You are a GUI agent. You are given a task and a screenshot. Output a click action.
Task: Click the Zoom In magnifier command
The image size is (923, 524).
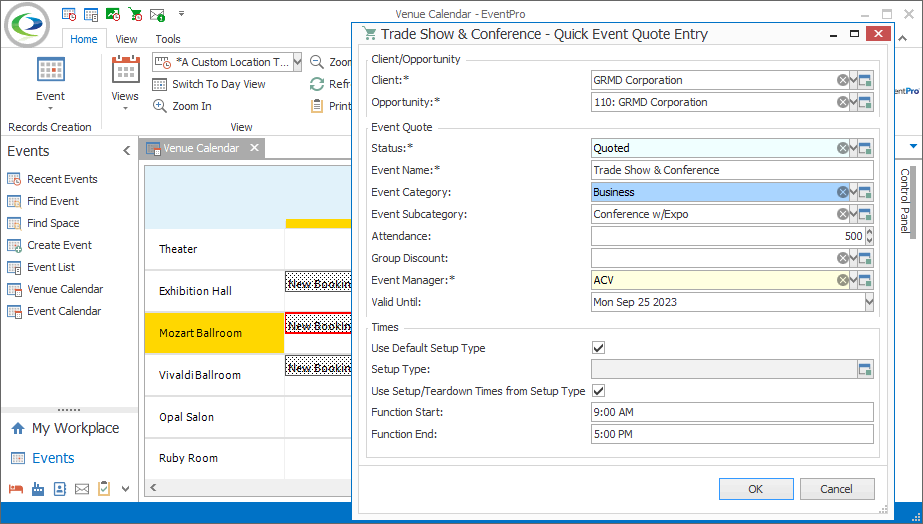point(182,106)
